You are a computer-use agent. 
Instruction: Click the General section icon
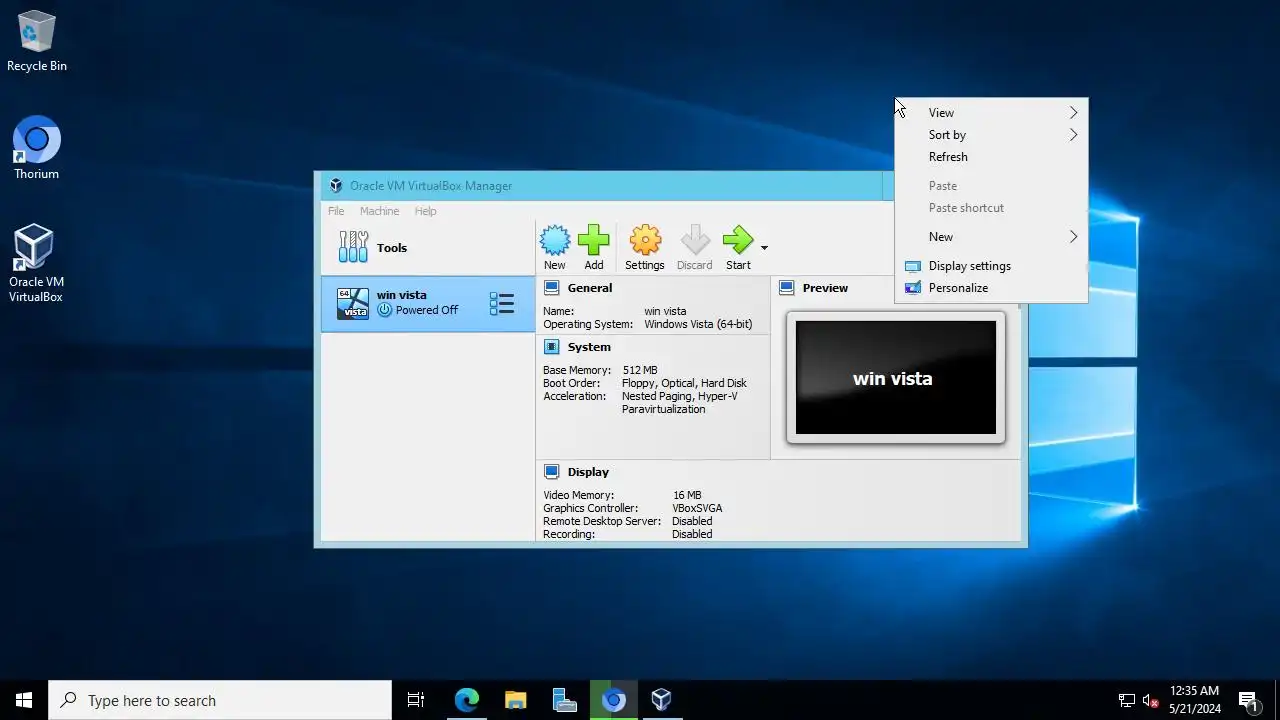click(x=551, y=288)
